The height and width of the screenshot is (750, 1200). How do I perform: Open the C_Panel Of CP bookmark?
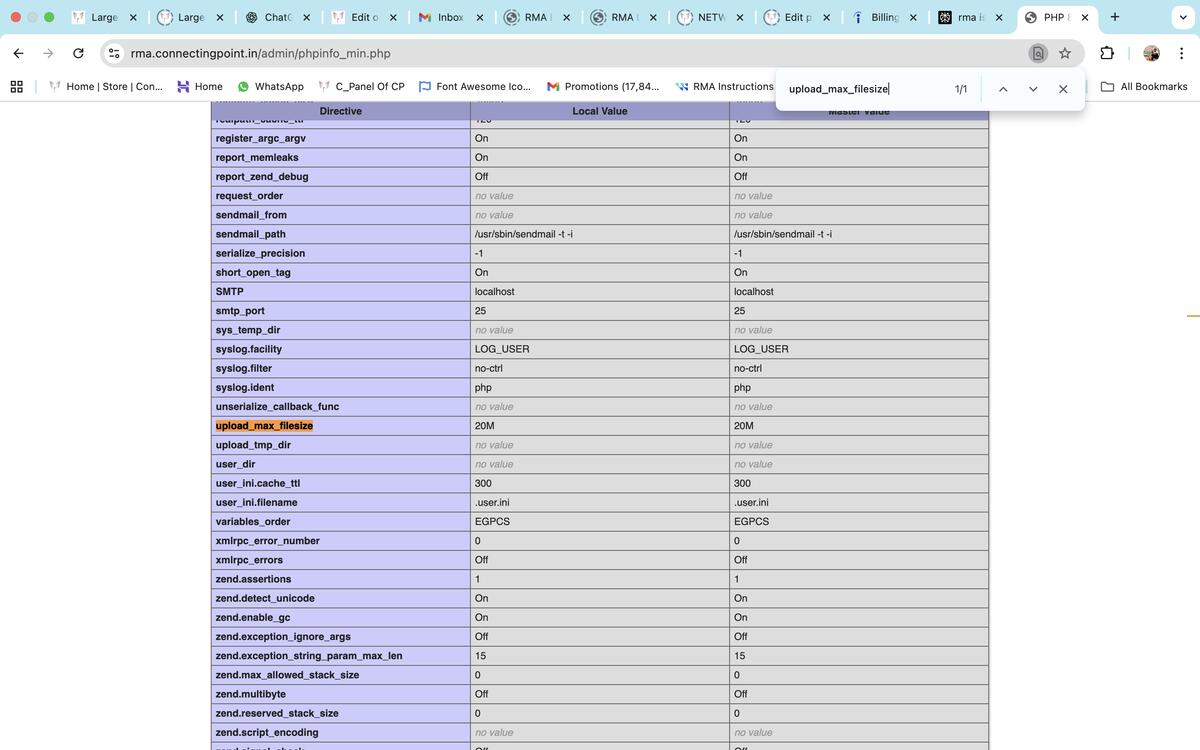click(361, 87)
